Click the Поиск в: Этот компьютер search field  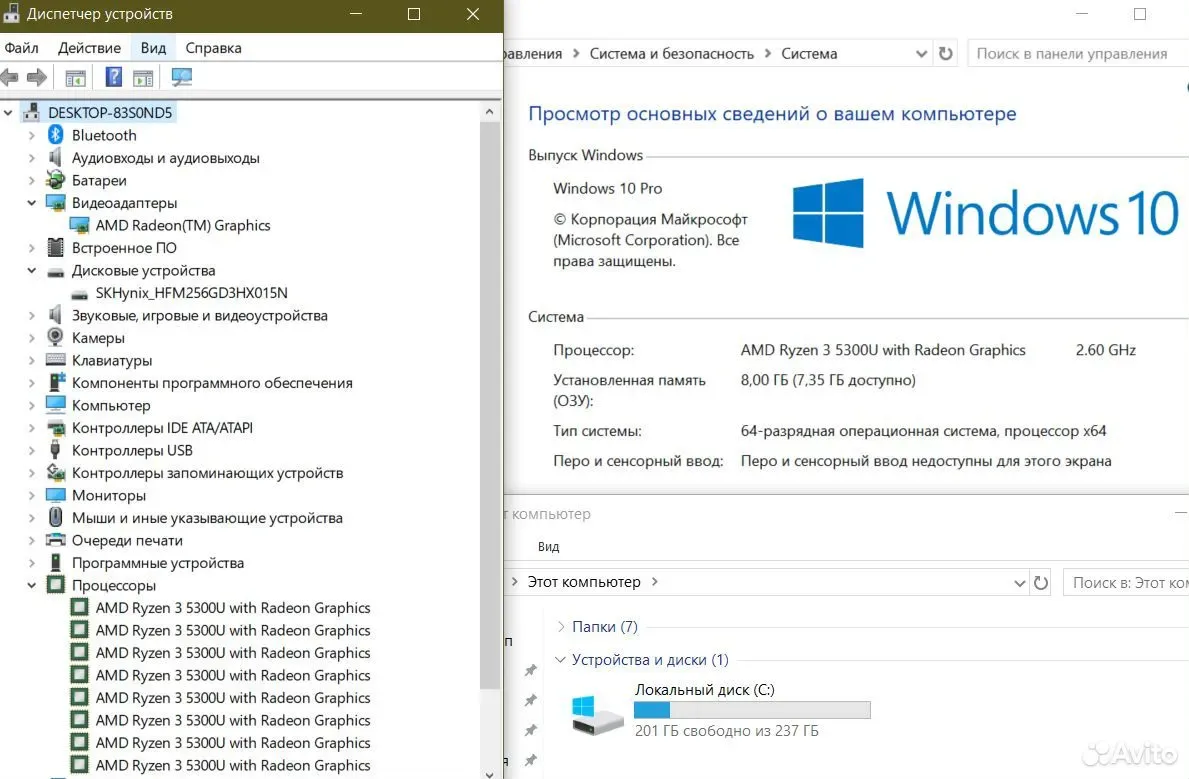pyautogui.click(x=1126, y=583)
